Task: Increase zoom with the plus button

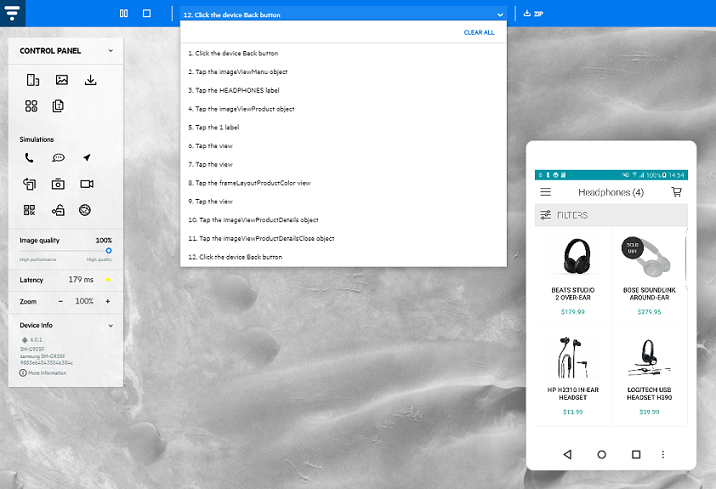Action: point(108,301)
